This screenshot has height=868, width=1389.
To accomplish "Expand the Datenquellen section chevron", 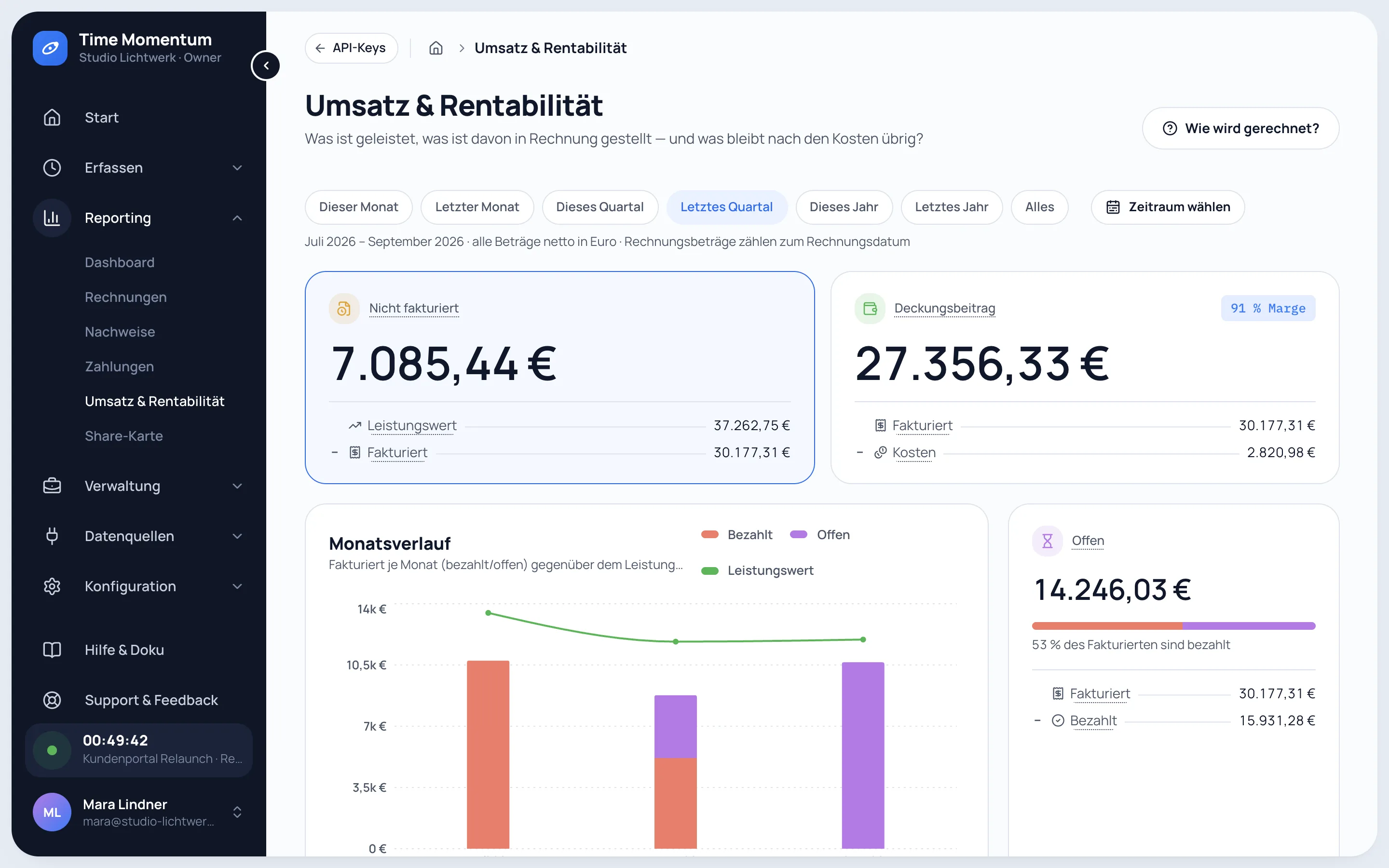I will [237, 536].
